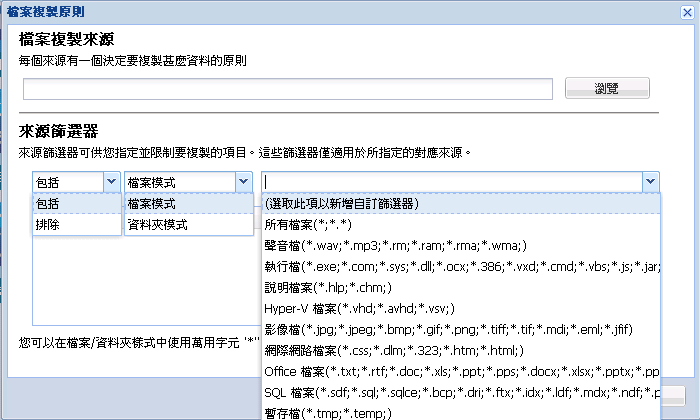This screenshot has height=420, width=700.
Task: Select 包括 from the dropdown list
Action: (x=76, y=203)
